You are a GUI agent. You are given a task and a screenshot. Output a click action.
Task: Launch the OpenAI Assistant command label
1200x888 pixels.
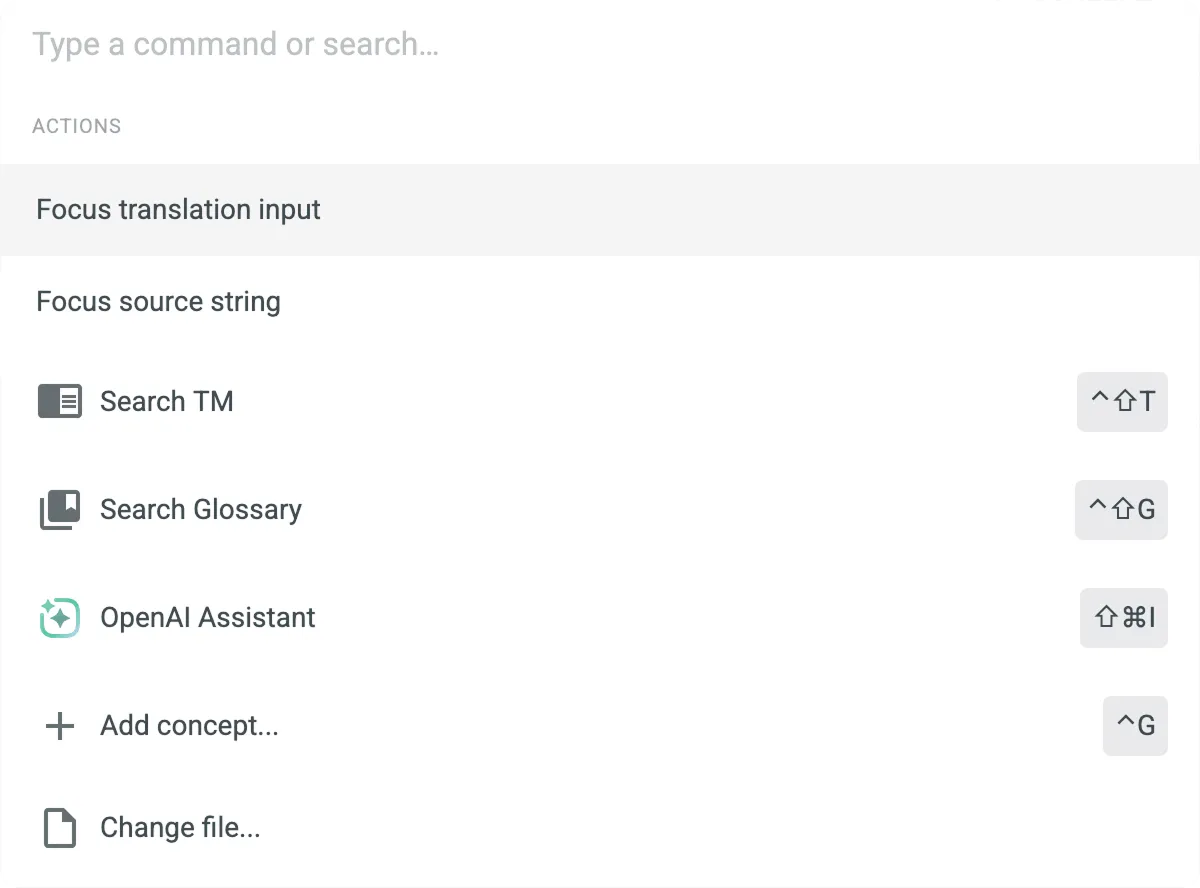[x=208, y=618]
